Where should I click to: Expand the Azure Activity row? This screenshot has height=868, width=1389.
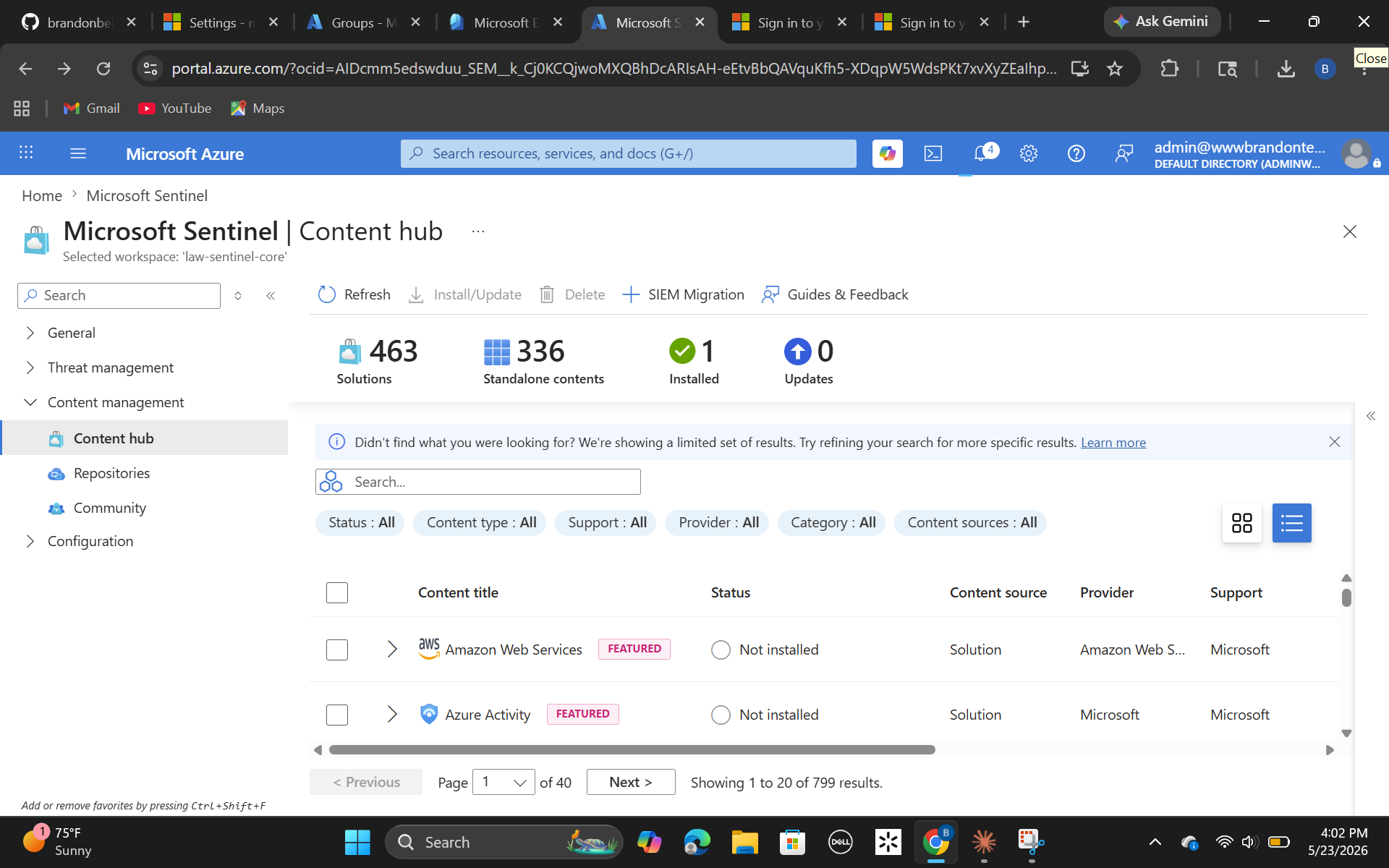(392, 714)
